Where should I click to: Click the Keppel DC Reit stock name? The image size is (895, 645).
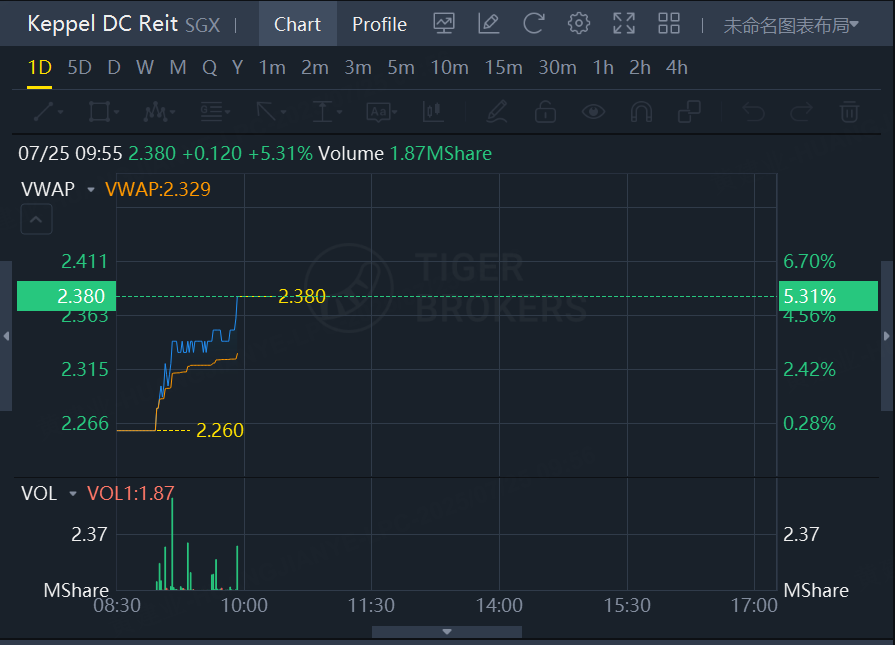click(x=103, y=24)
